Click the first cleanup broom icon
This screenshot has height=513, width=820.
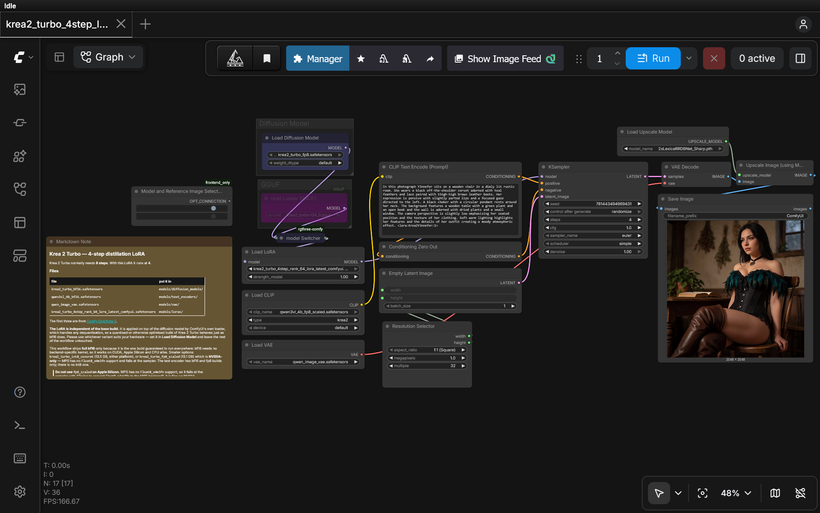click(384, 59)
